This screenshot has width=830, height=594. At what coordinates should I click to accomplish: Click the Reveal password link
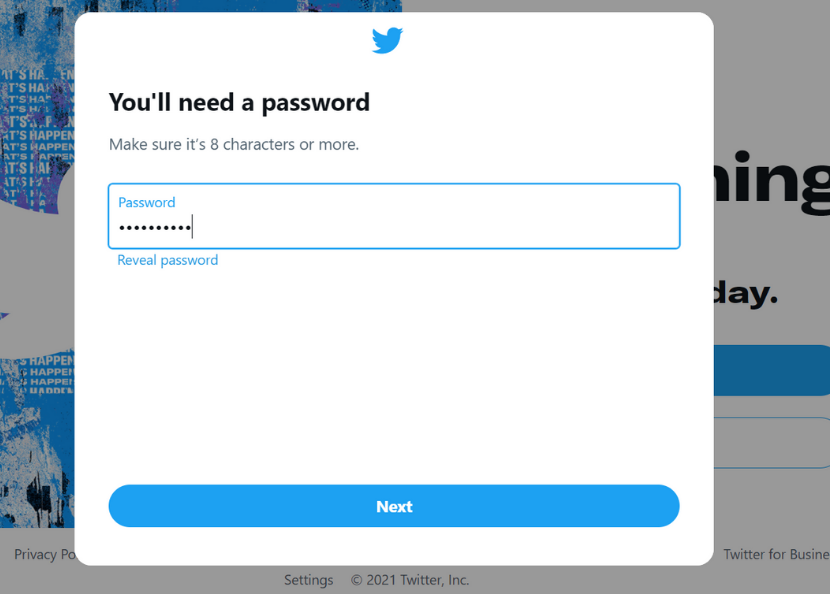(167, 260)
